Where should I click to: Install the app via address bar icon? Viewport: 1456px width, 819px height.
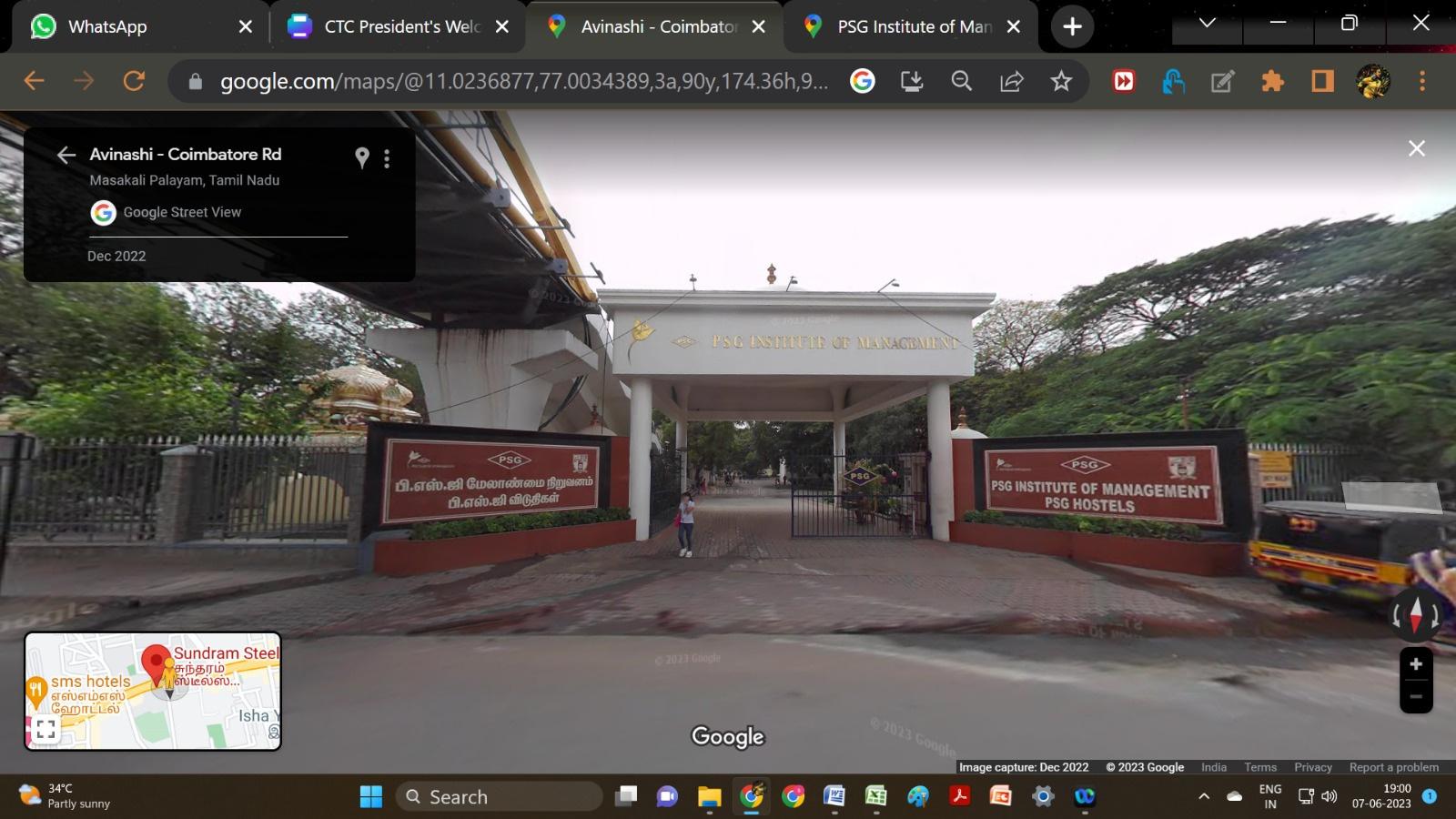pos(912,81)
